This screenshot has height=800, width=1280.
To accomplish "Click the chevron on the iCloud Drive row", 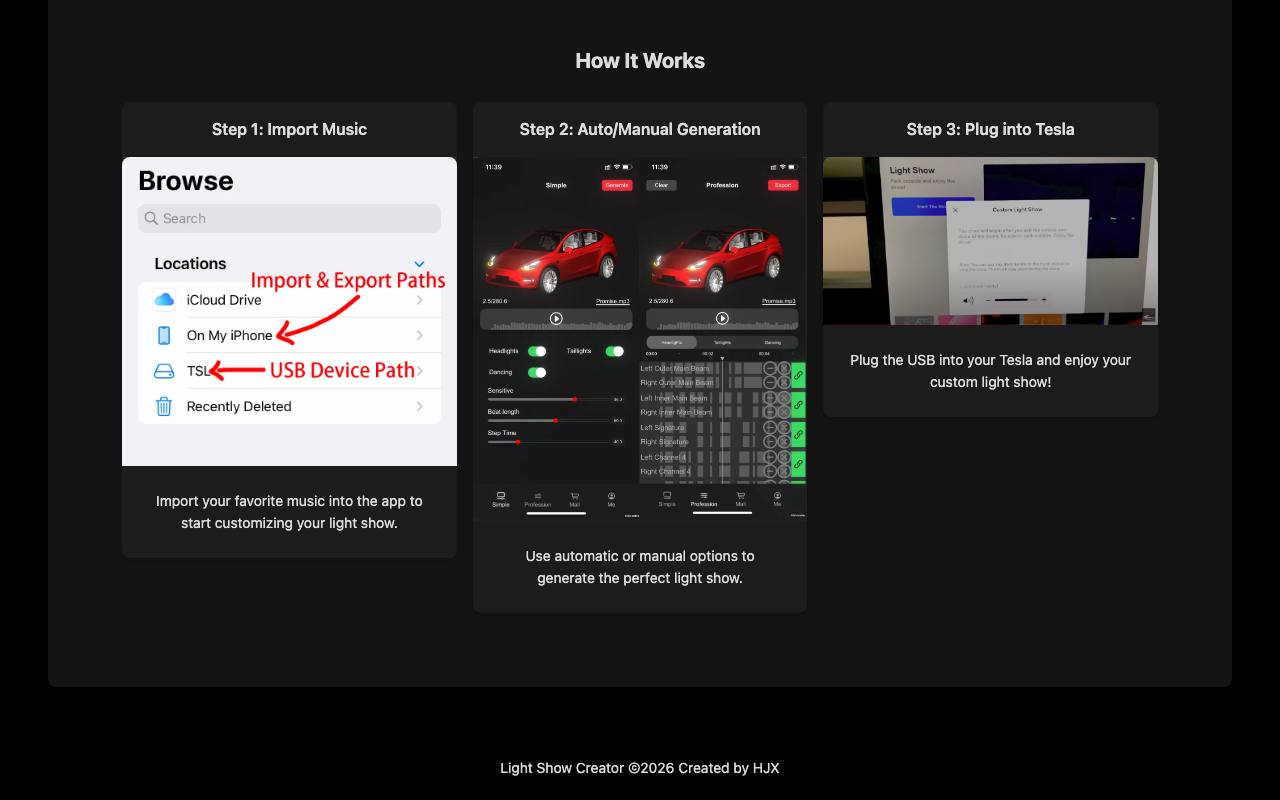I will click(420, 300).
